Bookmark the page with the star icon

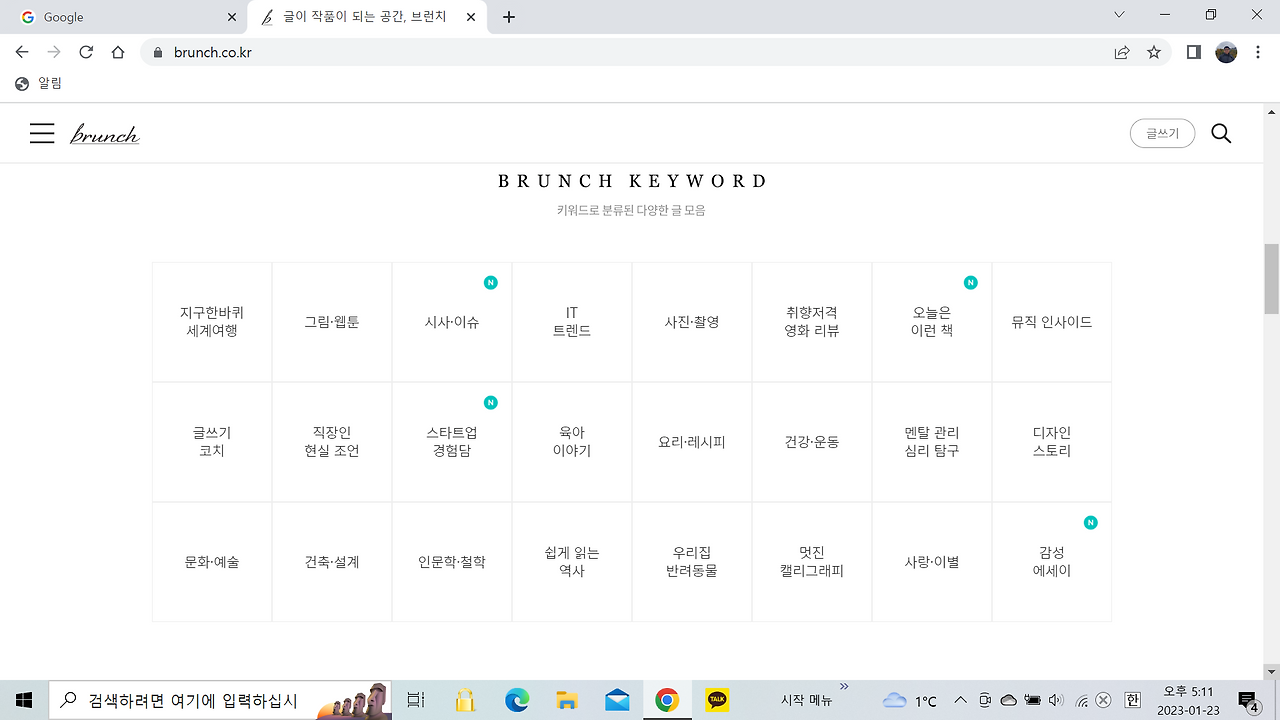(1154, 52)
